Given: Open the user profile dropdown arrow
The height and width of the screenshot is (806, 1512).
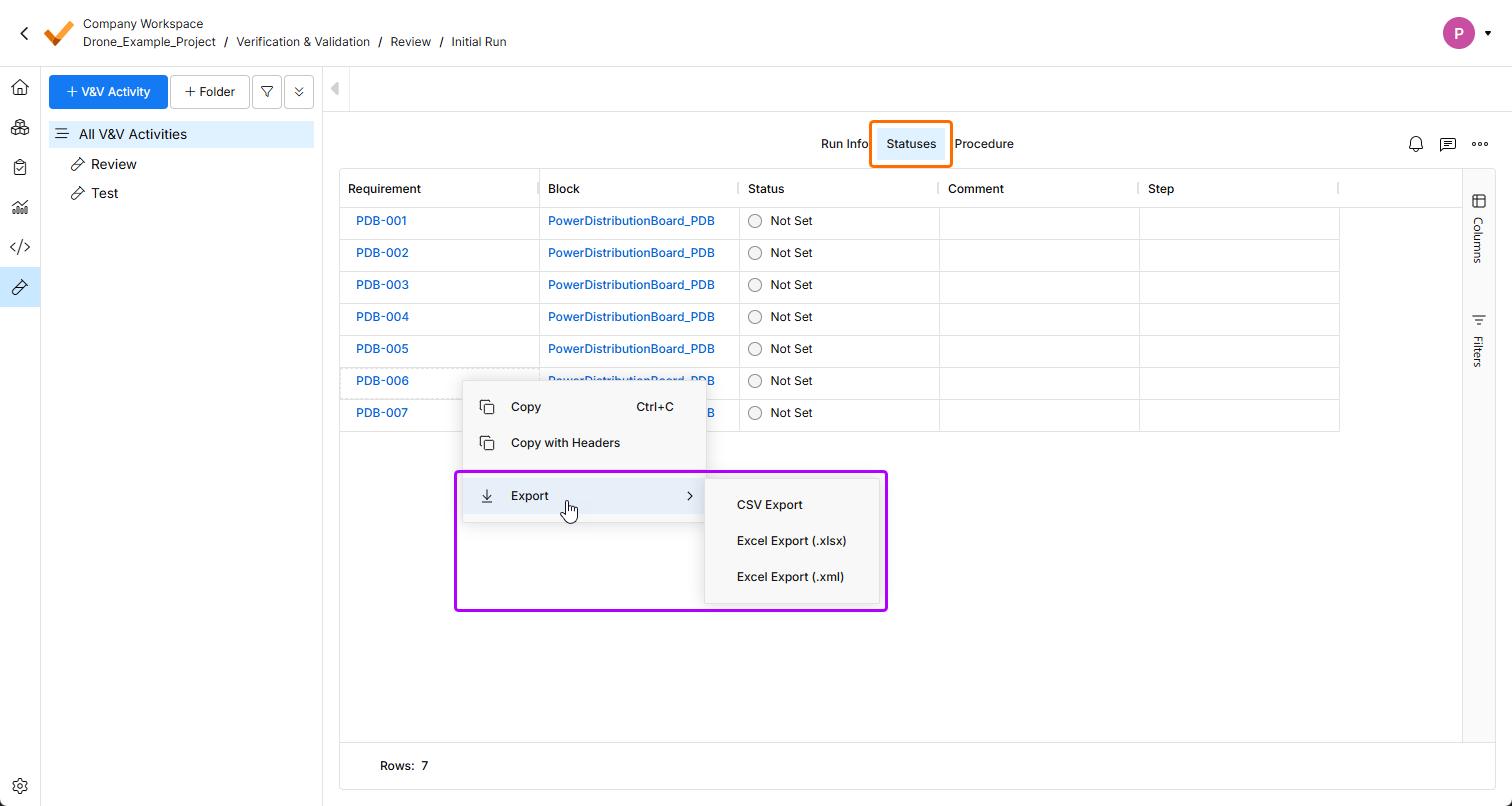Looking at the screenshot, I should 1488,34.
